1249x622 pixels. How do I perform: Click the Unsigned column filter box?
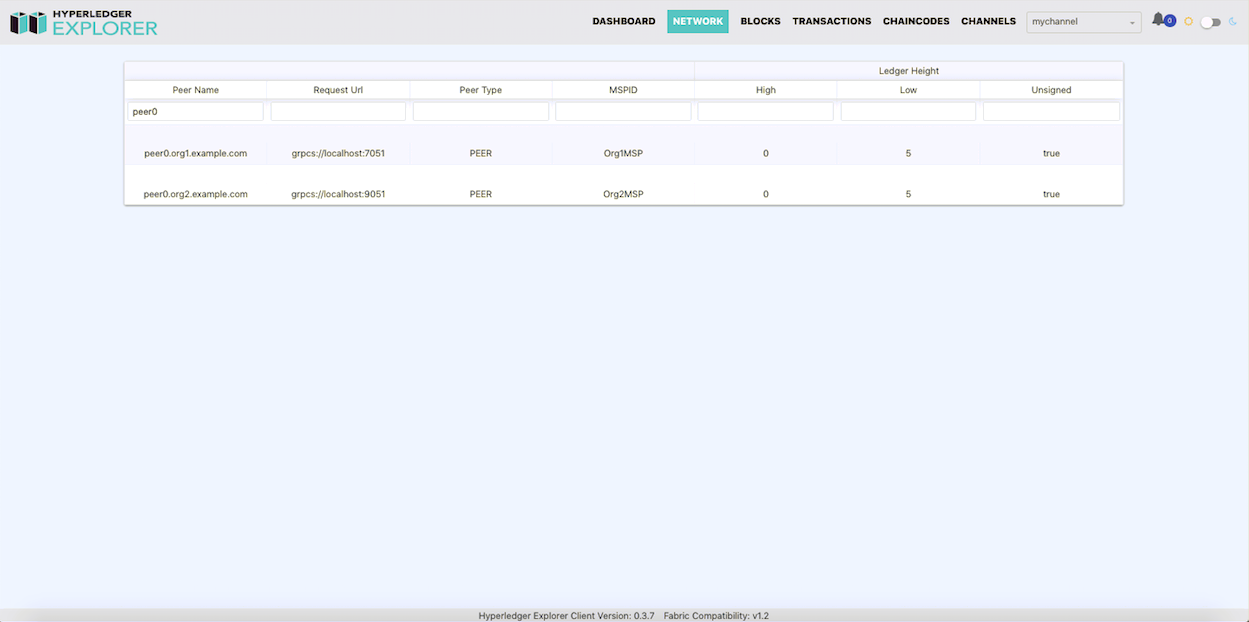(1051, 112)
